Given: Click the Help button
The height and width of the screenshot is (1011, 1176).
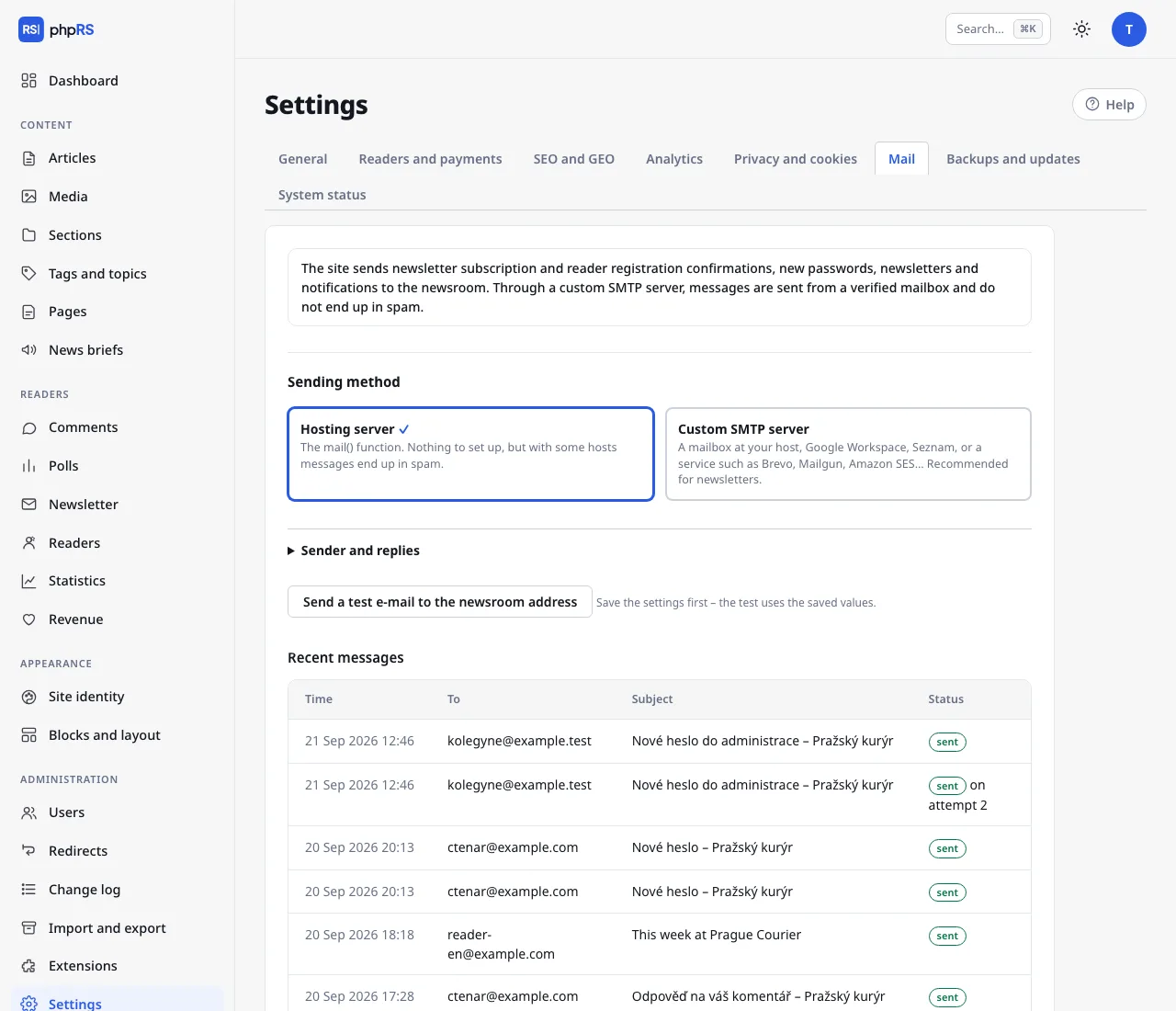Looking at the screenshot, I should [x=1110, y=105].
